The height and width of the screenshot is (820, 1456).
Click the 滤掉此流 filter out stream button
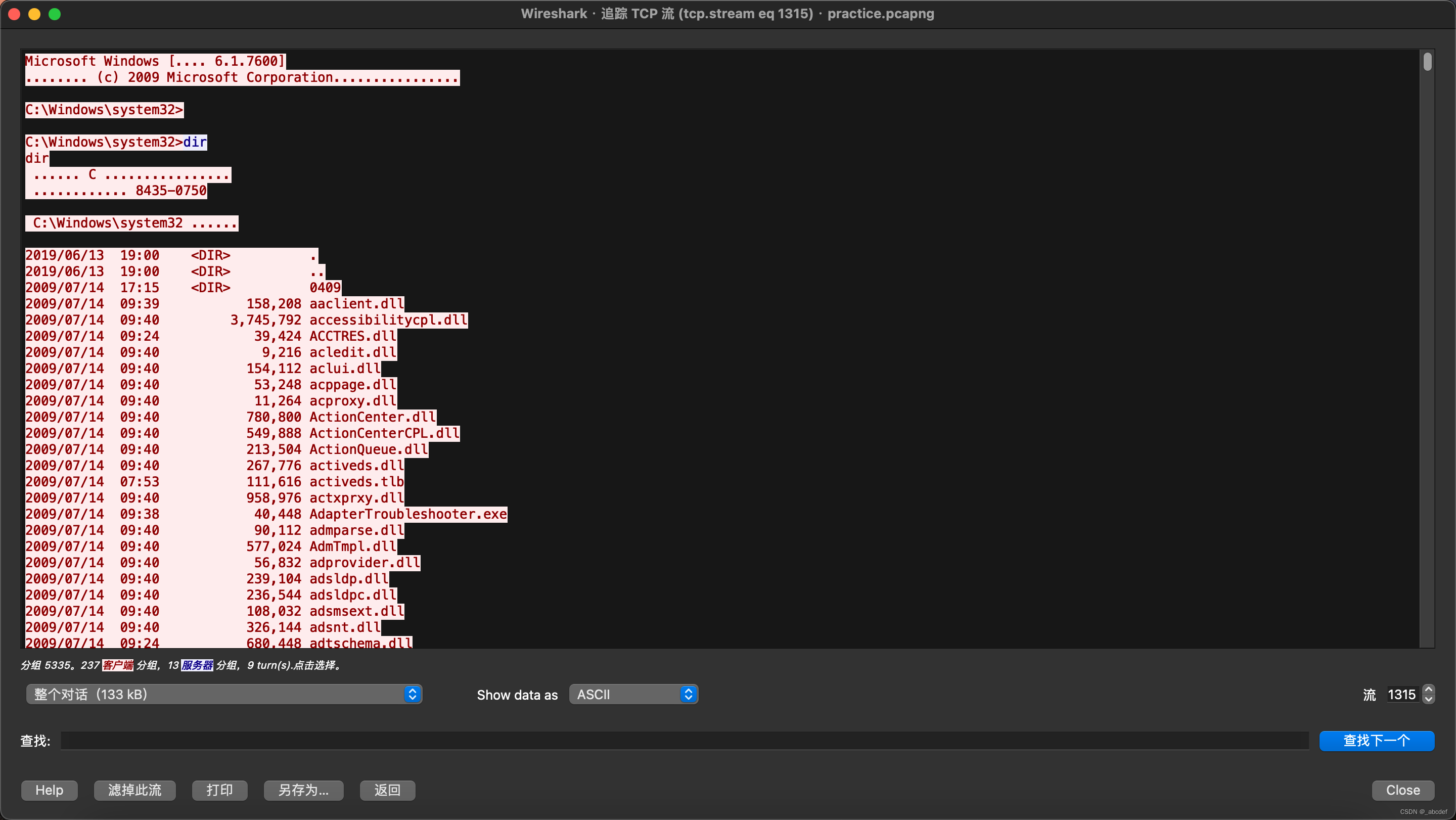[134, 790]
